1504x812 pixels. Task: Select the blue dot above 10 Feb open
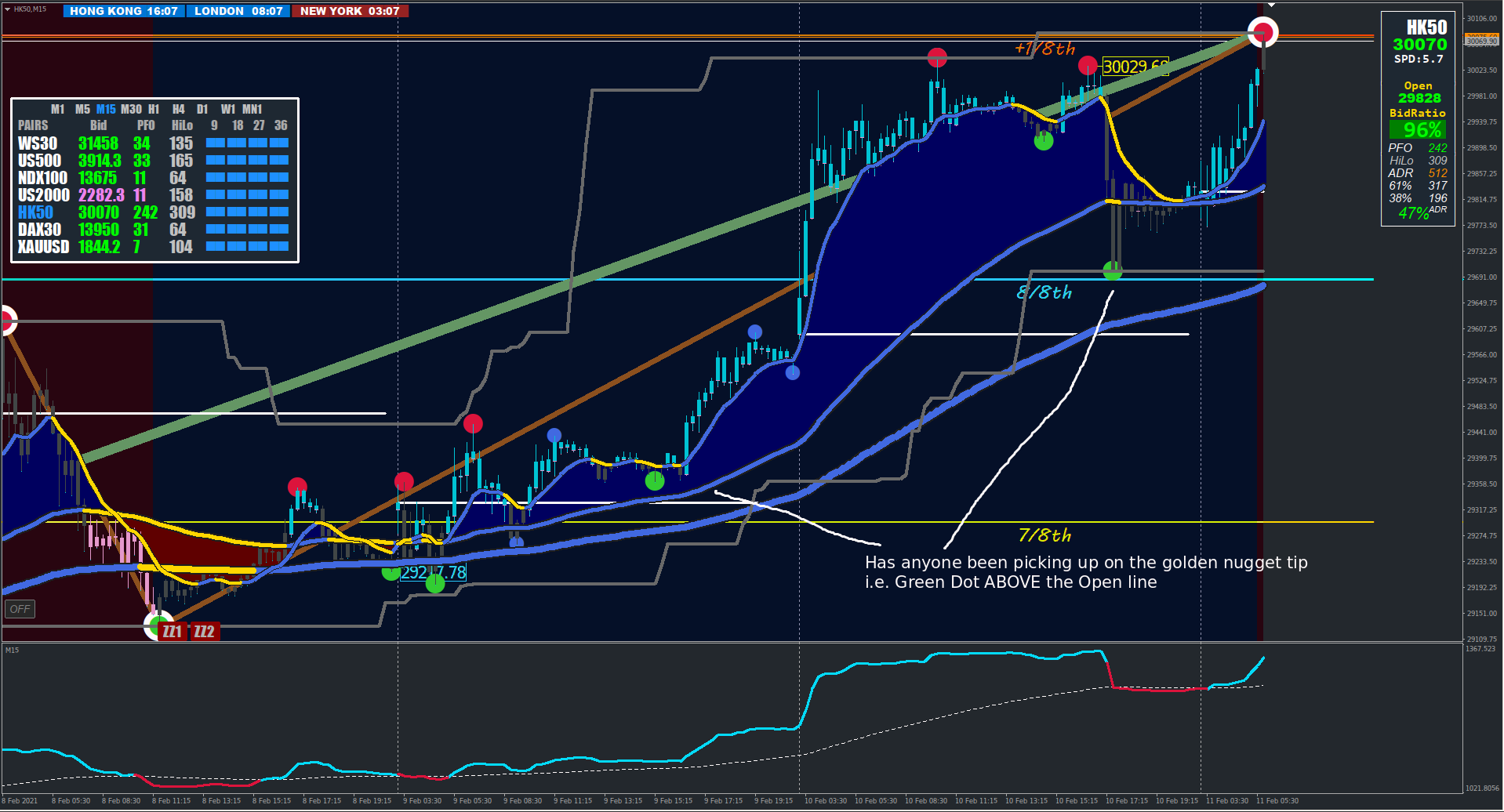pos(793,372)
